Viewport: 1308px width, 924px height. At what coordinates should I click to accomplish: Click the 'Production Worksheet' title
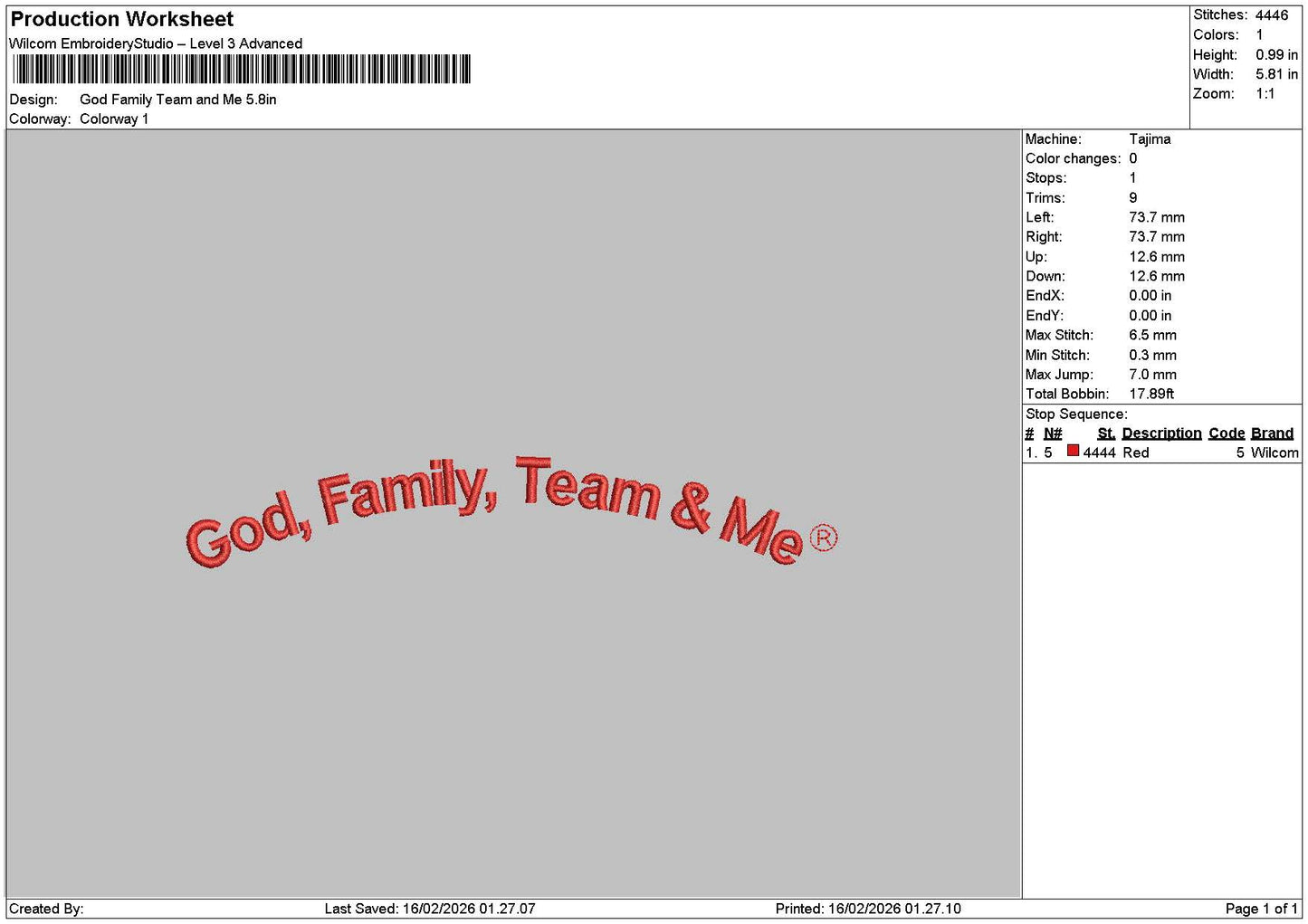[122, 19]
